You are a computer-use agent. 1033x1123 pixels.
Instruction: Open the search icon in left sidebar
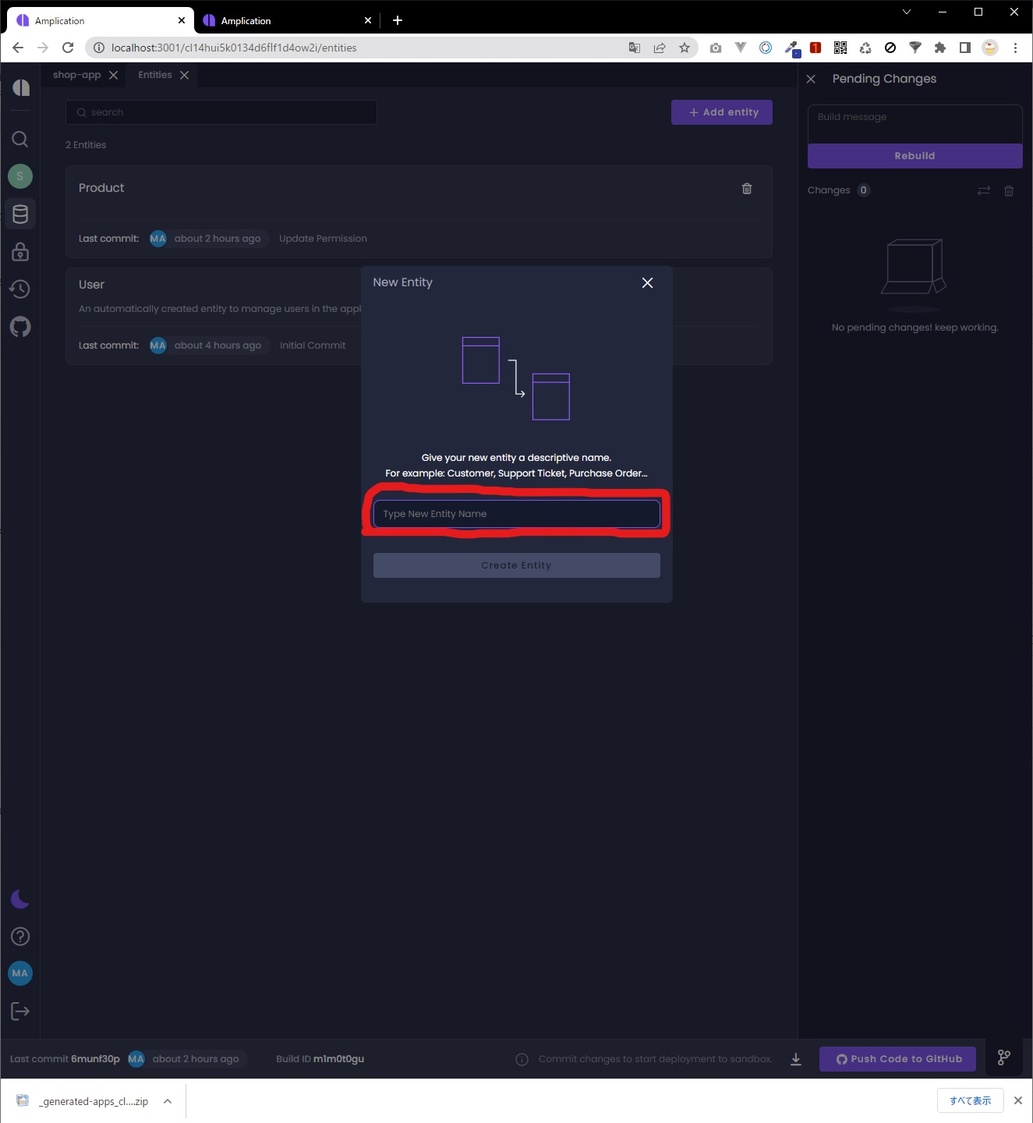click(x=20, y=139)
